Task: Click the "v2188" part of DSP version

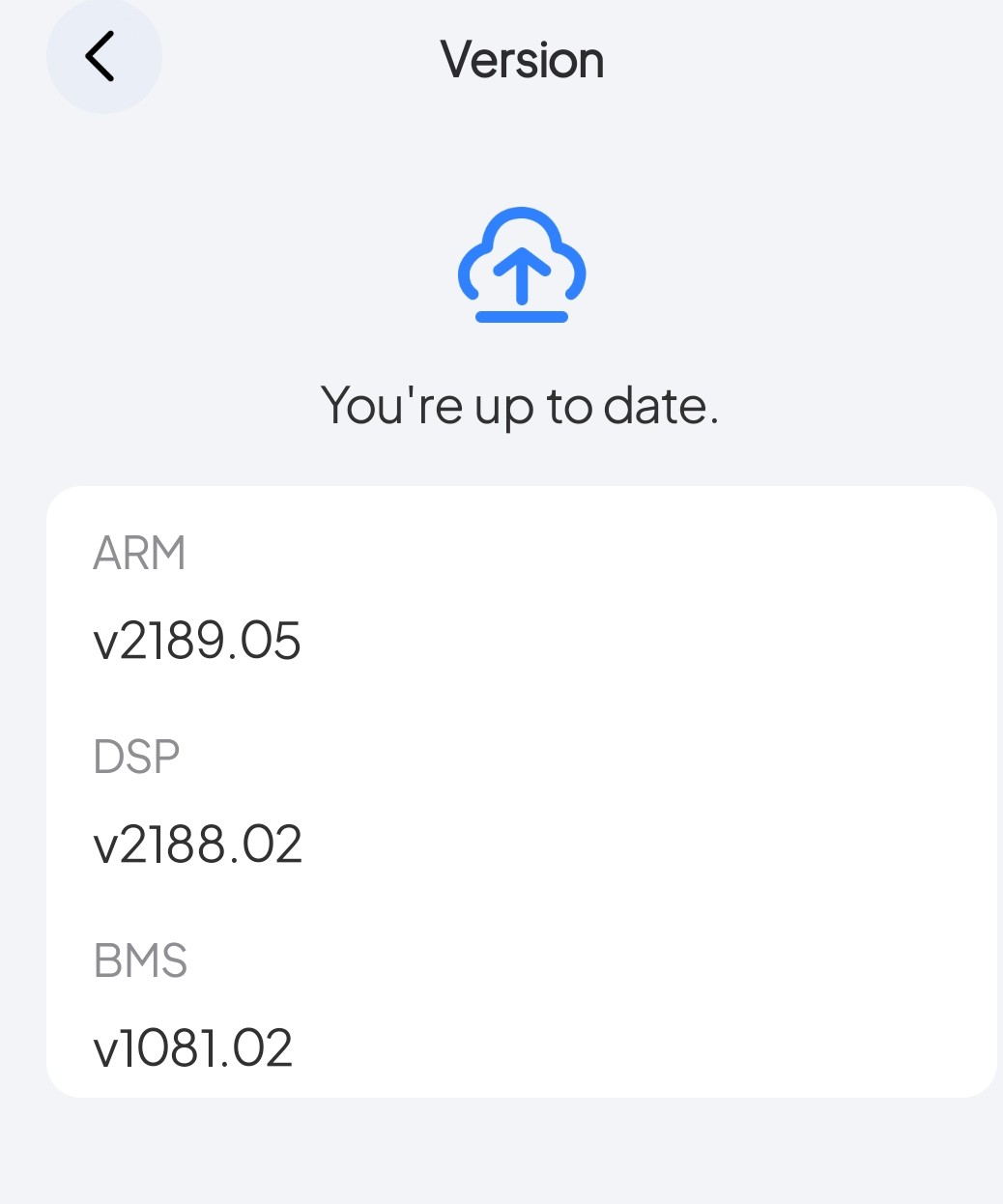Action: (155, 845)
